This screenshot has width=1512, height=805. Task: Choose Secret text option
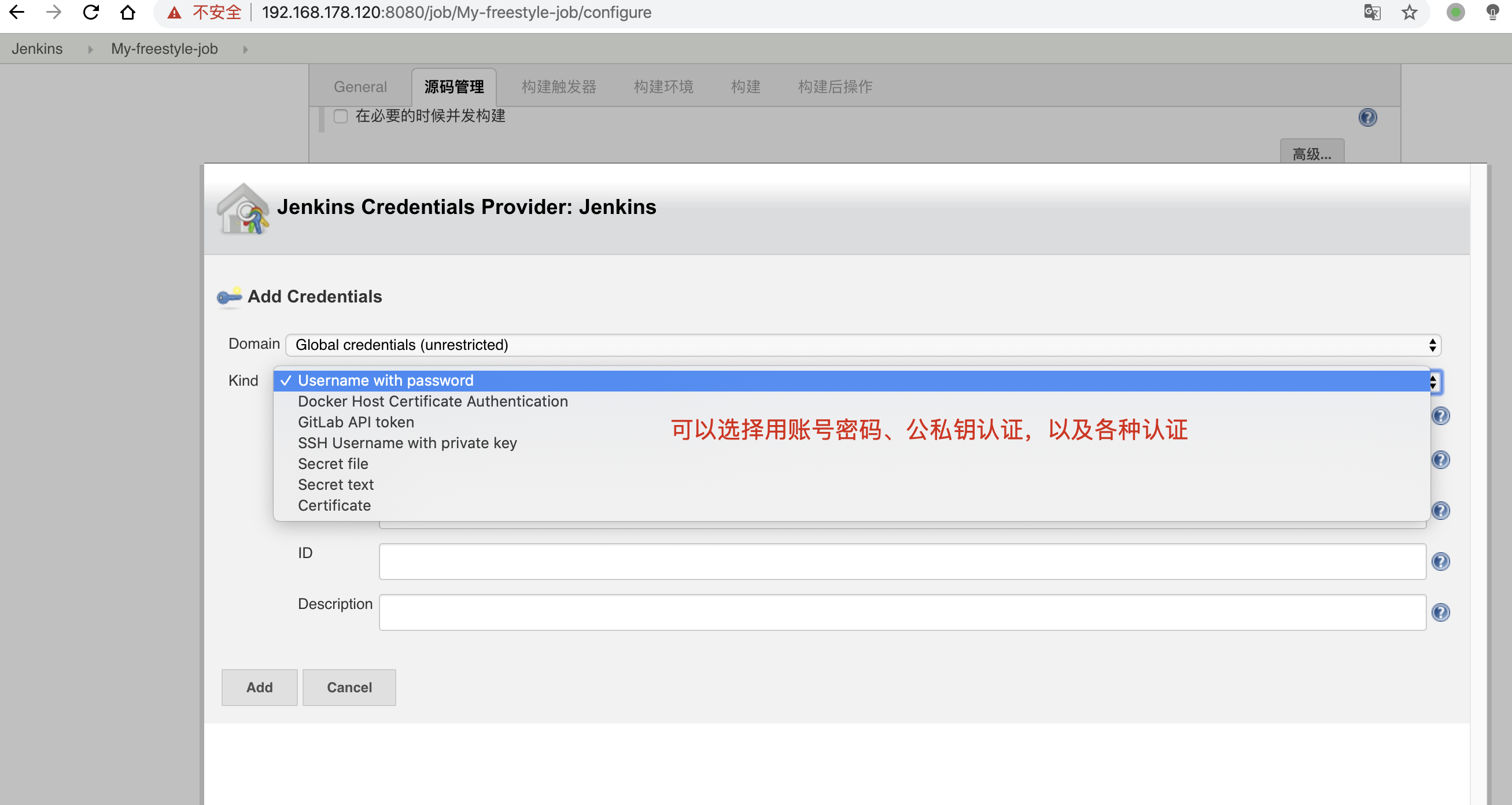[x=851, y=485]
